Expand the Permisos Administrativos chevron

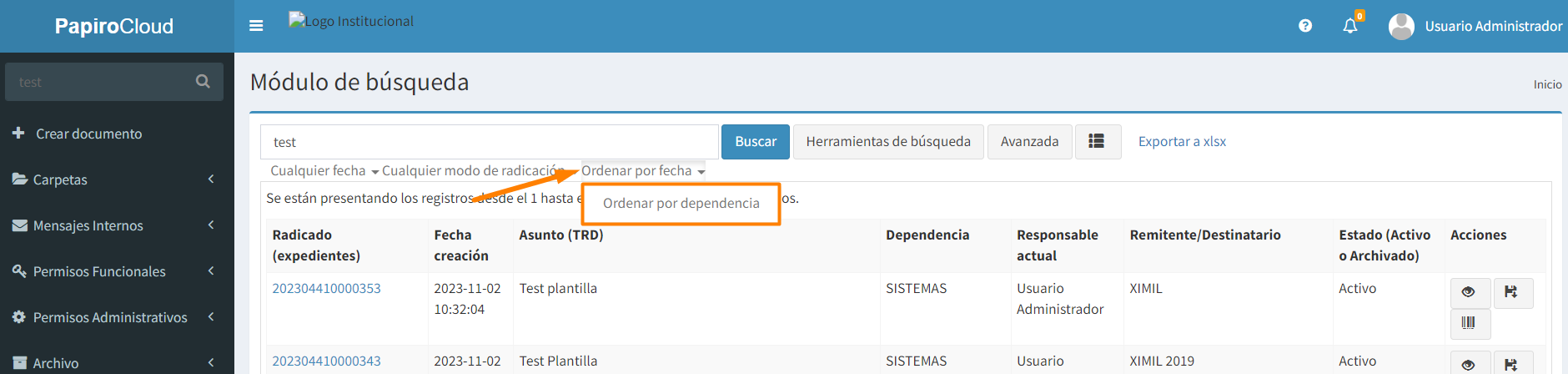pos(211,316)
